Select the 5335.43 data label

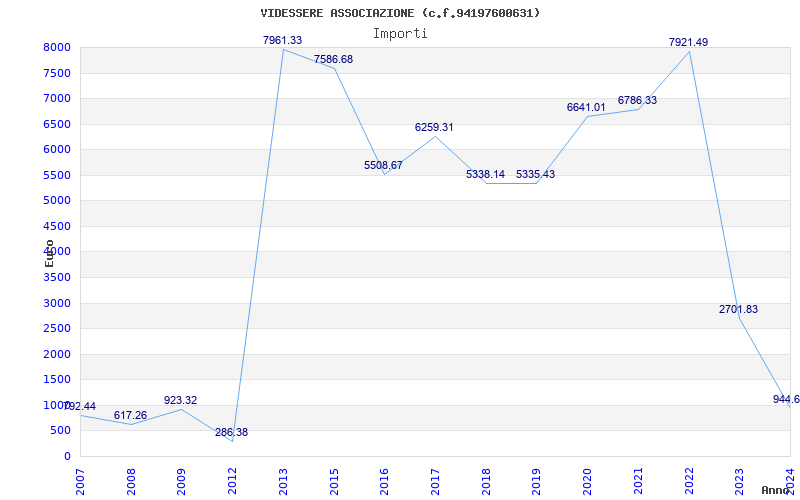click(x=535, y=174)
